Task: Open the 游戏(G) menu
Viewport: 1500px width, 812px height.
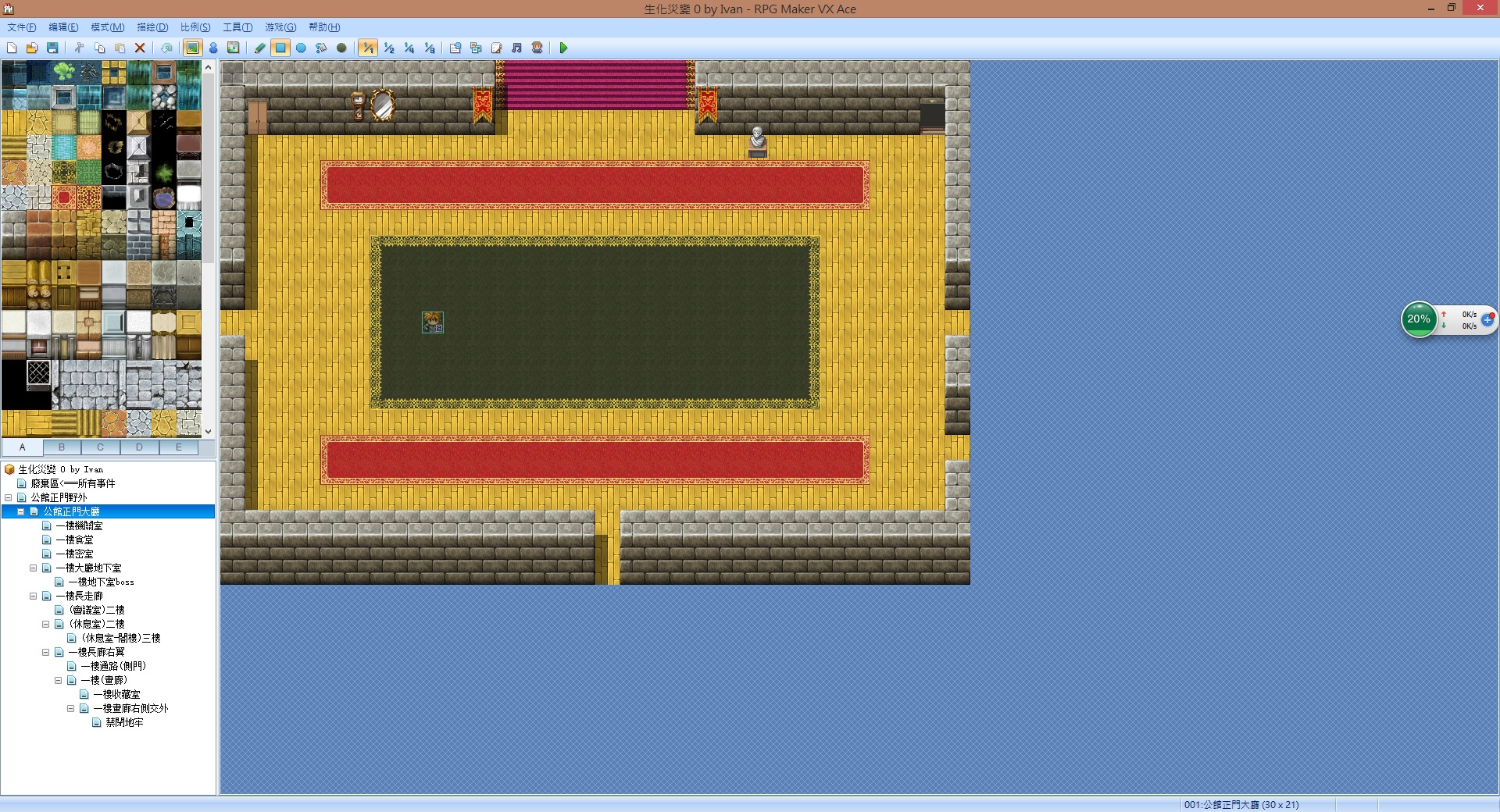Action: pyautogui.click(x=280, y=27)
